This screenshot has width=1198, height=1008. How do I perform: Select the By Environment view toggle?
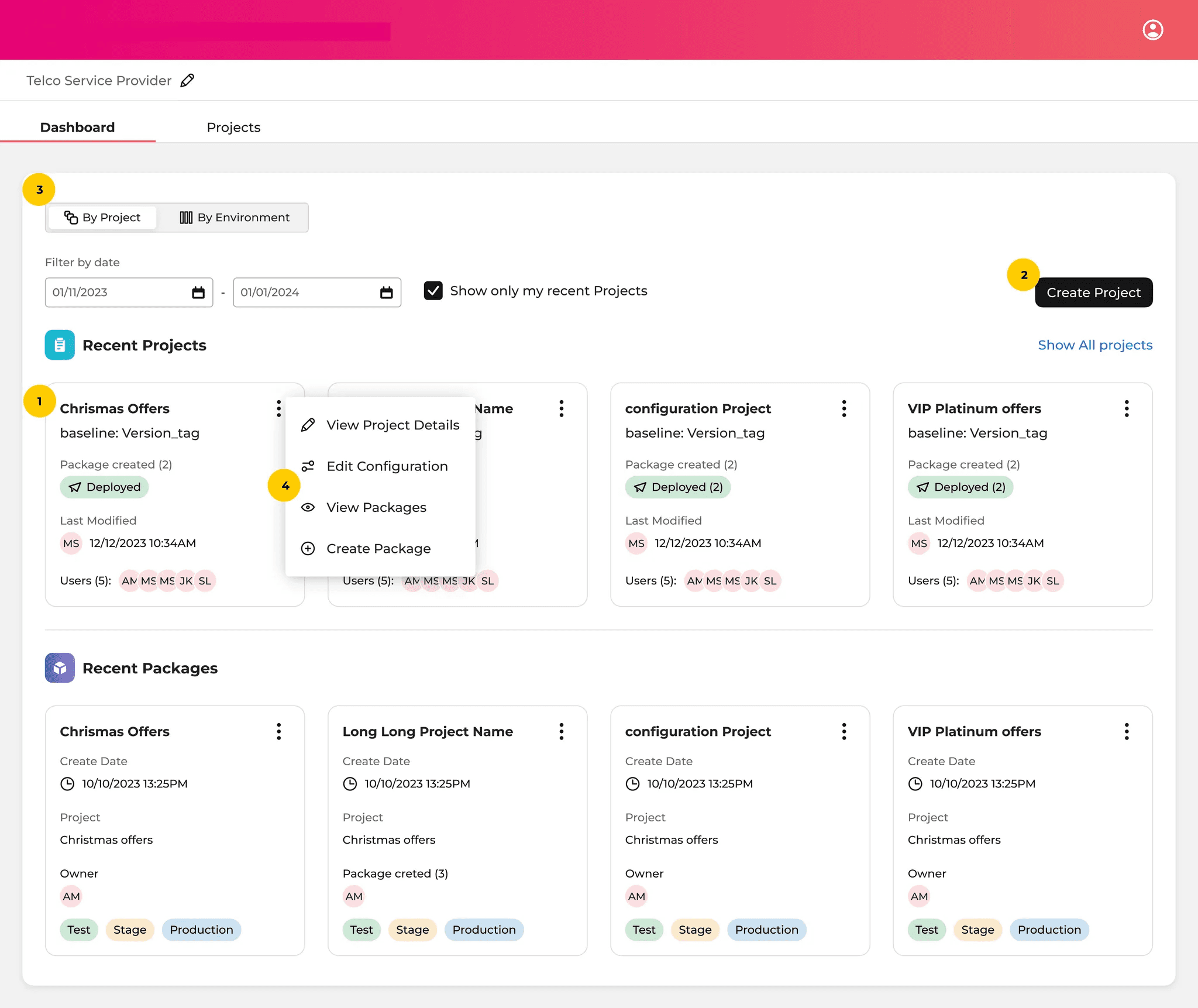coord(235,218)
